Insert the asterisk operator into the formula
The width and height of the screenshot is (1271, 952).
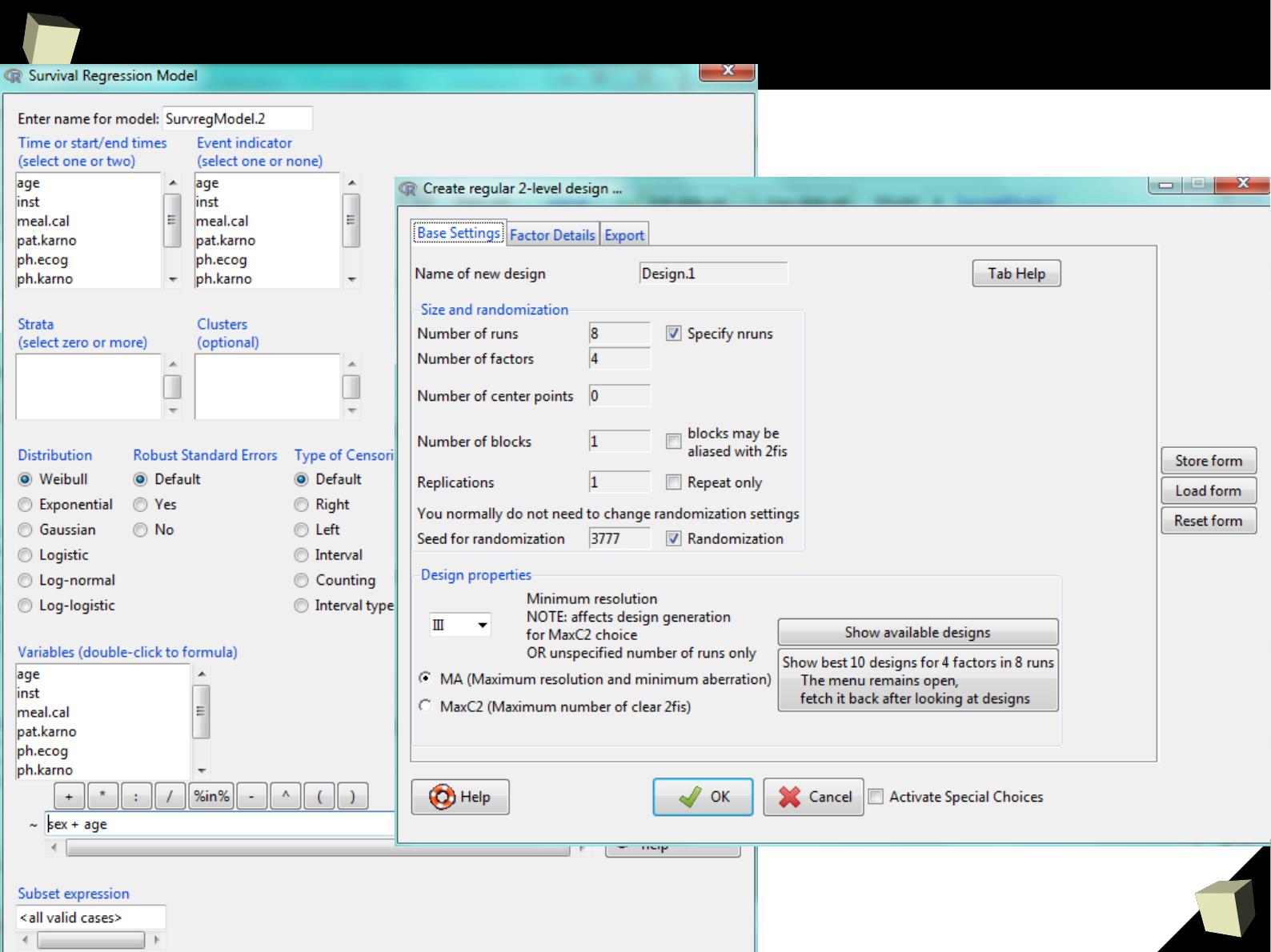point(102,796)
